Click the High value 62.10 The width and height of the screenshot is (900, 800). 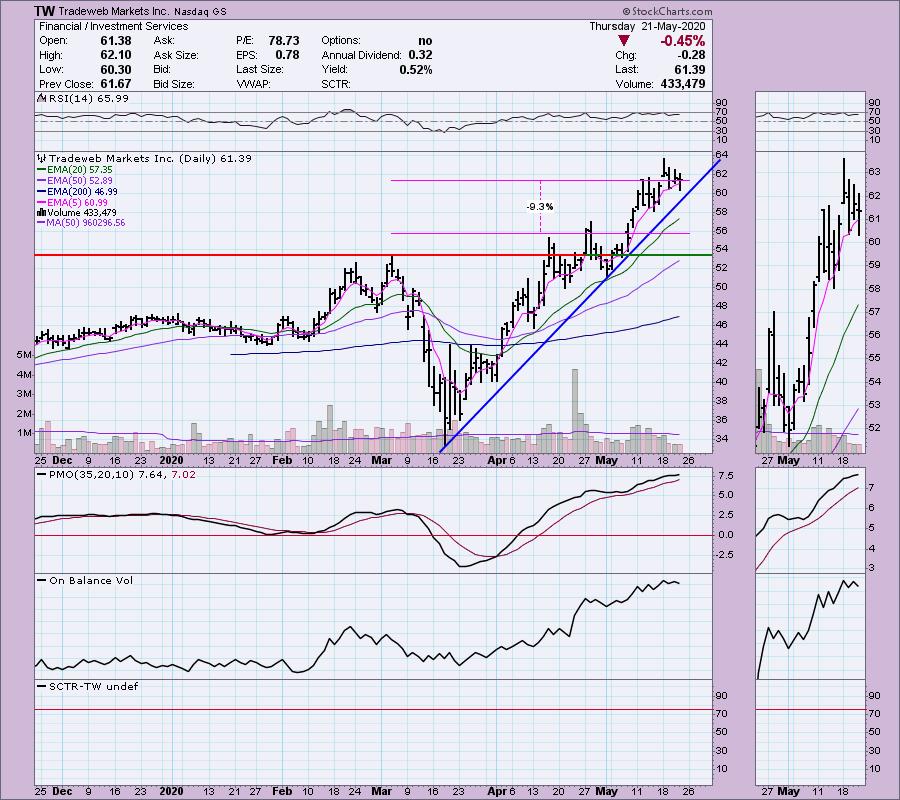pos(116,55)
